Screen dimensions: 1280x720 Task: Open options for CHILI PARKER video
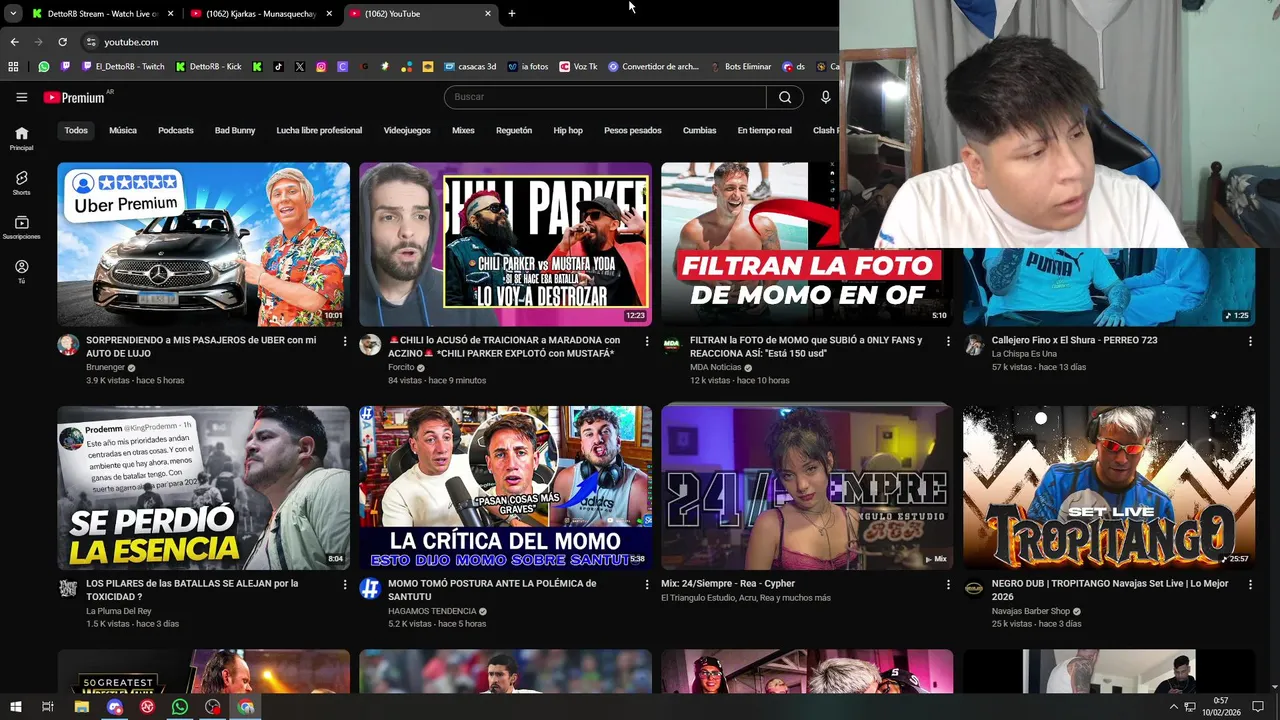pyautogui.click(x=647, y=341)
